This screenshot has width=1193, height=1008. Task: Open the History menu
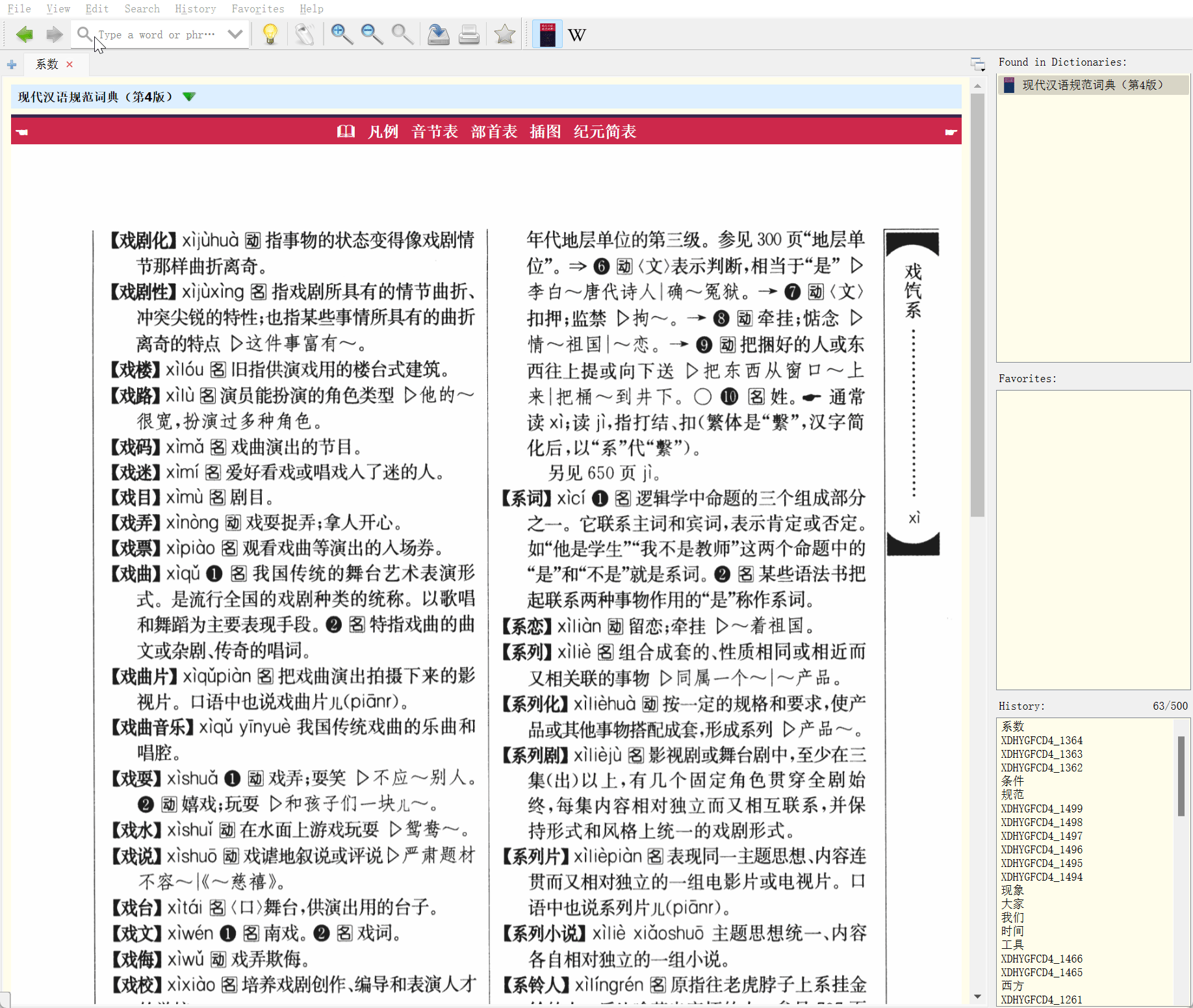tap(195, 8)
